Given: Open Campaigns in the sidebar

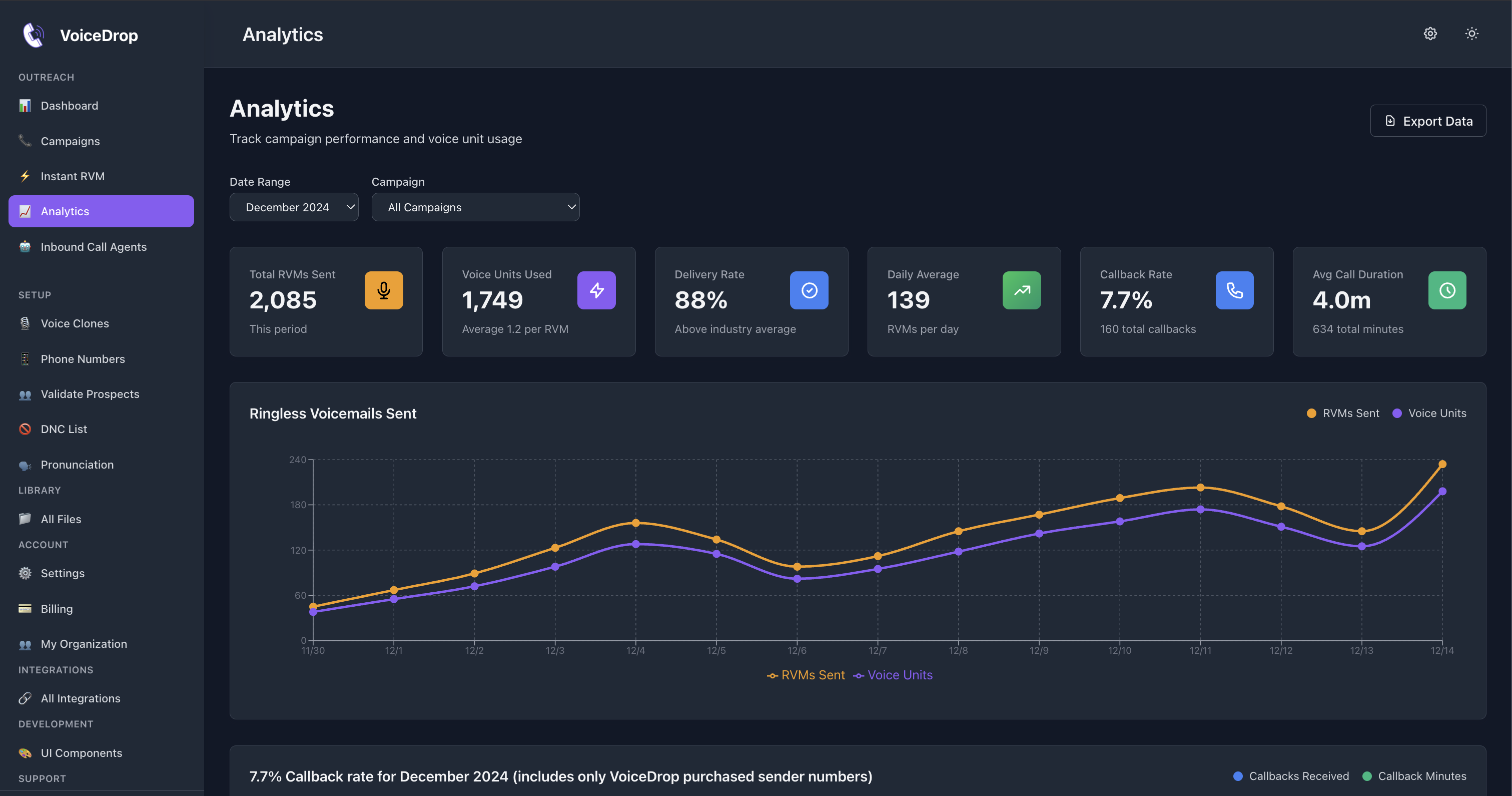Looking at the screenshot, I should (70, 141).
